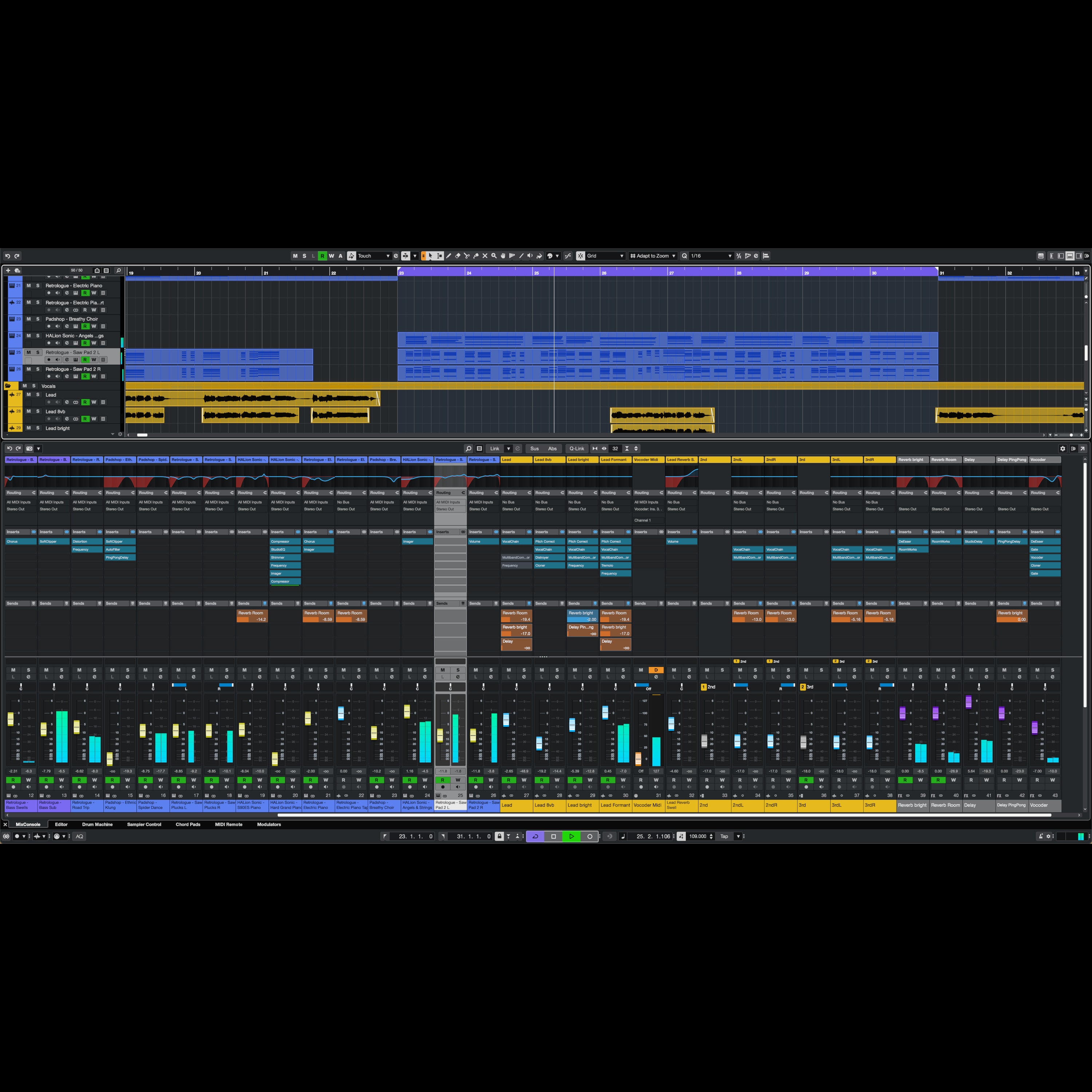The width and height of the screenshot is (1092, 1092).
Task: Click the transport Record button
Action: [590, 836]
